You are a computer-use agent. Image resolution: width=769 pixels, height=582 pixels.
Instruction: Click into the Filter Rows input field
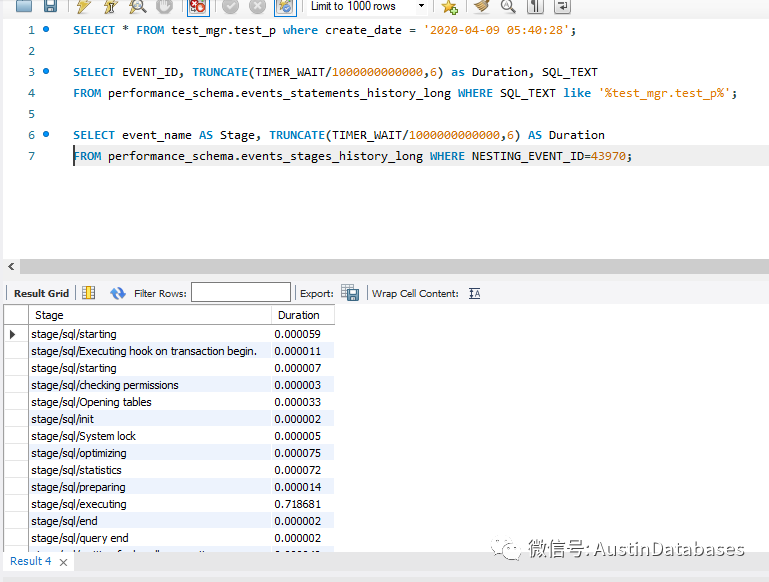point(241,293)
